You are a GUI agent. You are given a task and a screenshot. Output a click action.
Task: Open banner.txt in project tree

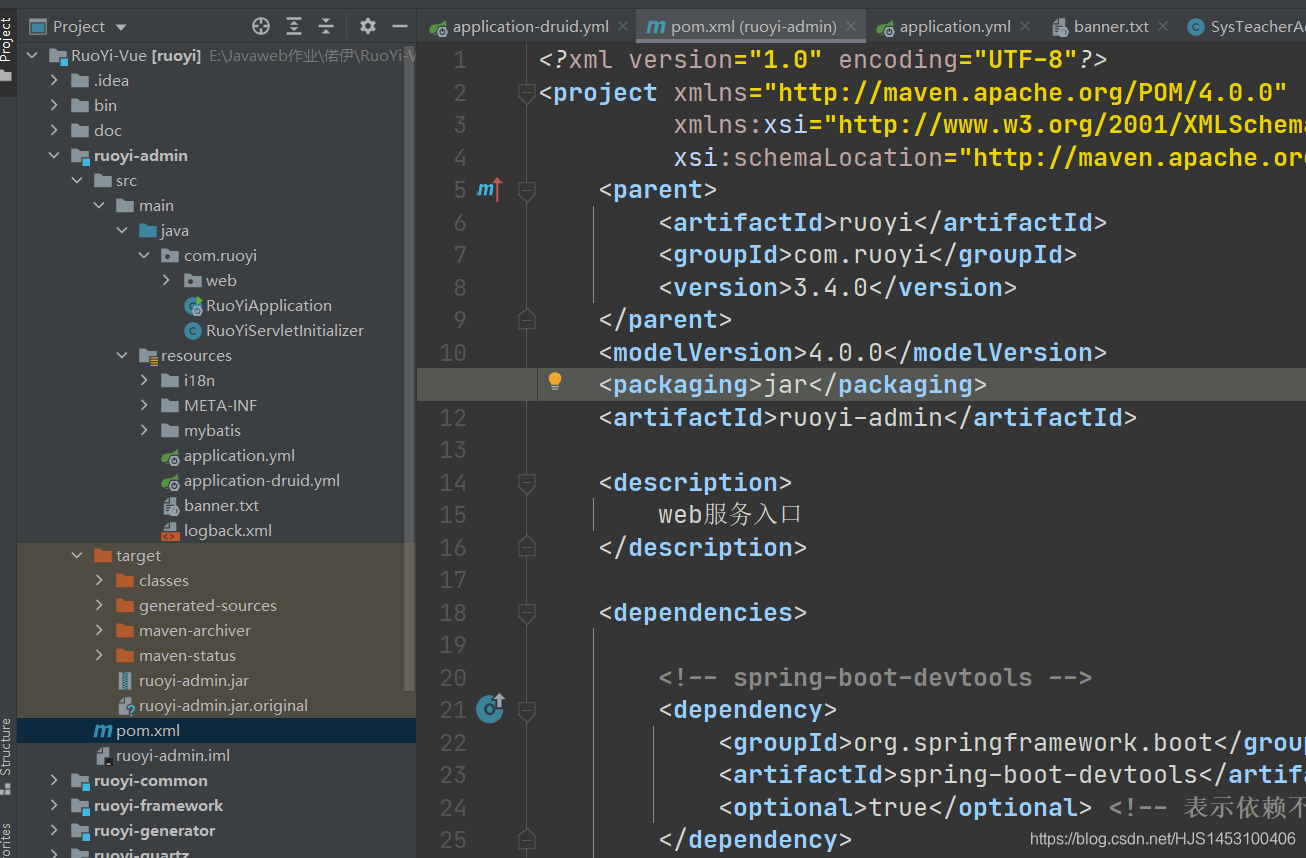pyautogui.click(x=210, y=505)
